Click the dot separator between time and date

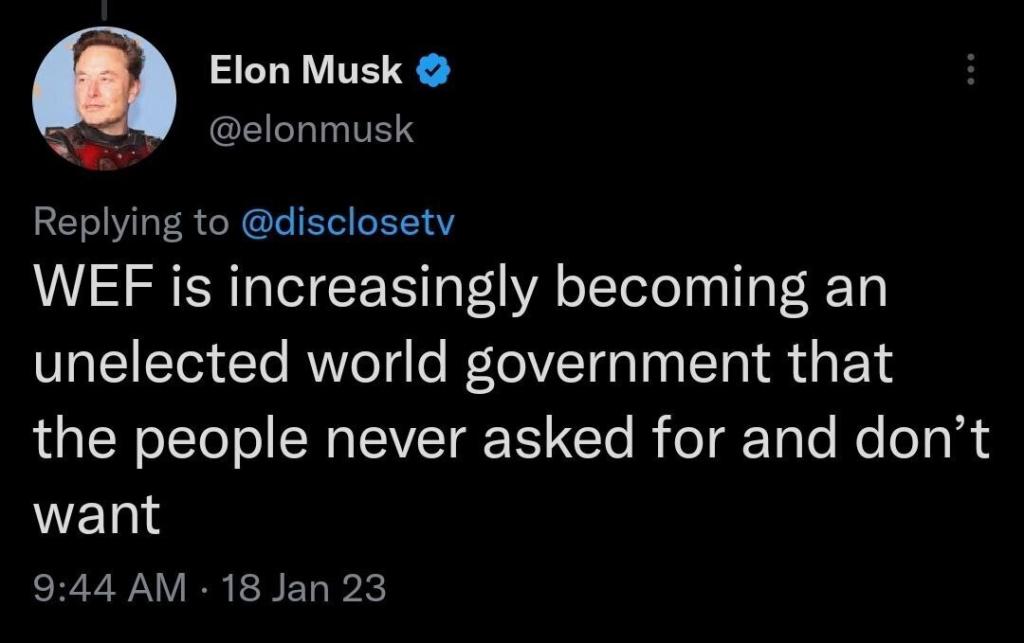point(206,588)
